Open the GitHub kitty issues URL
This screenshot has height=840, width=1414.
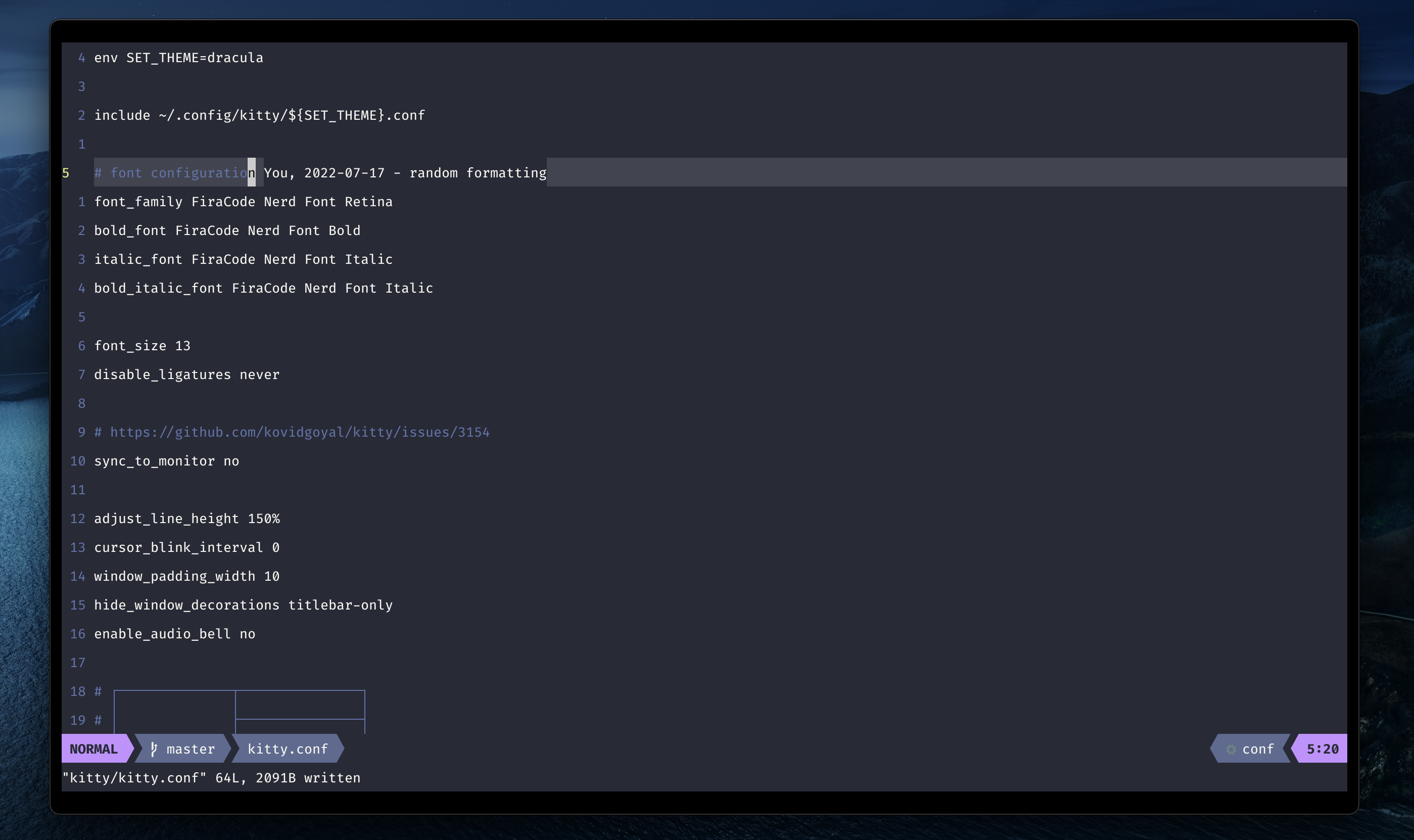coord(299,433)
